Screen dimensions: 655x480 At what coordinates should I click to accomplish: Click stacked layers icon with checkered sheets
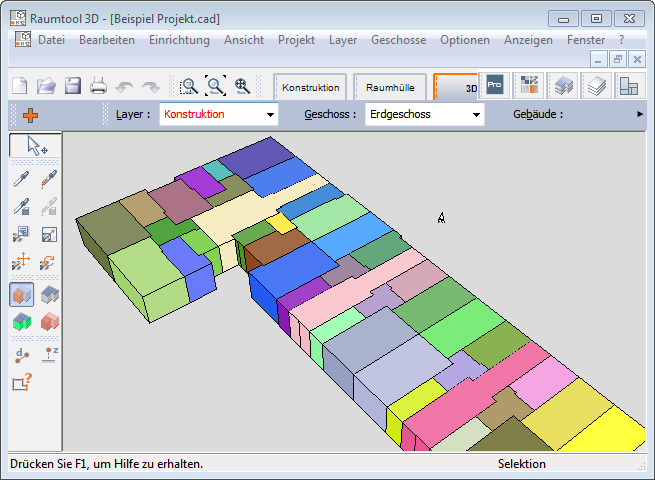point(563,85)
